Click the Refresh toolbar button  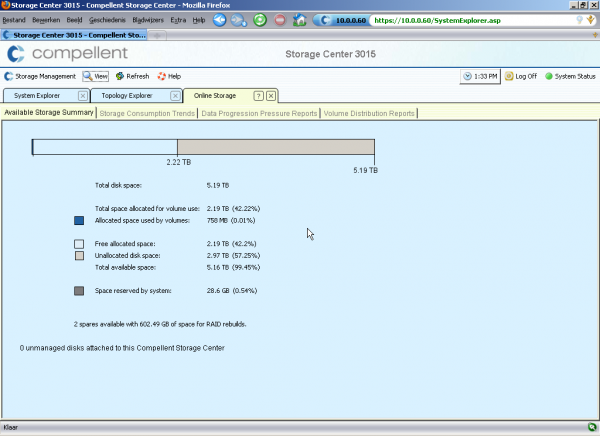pos(132,77)
